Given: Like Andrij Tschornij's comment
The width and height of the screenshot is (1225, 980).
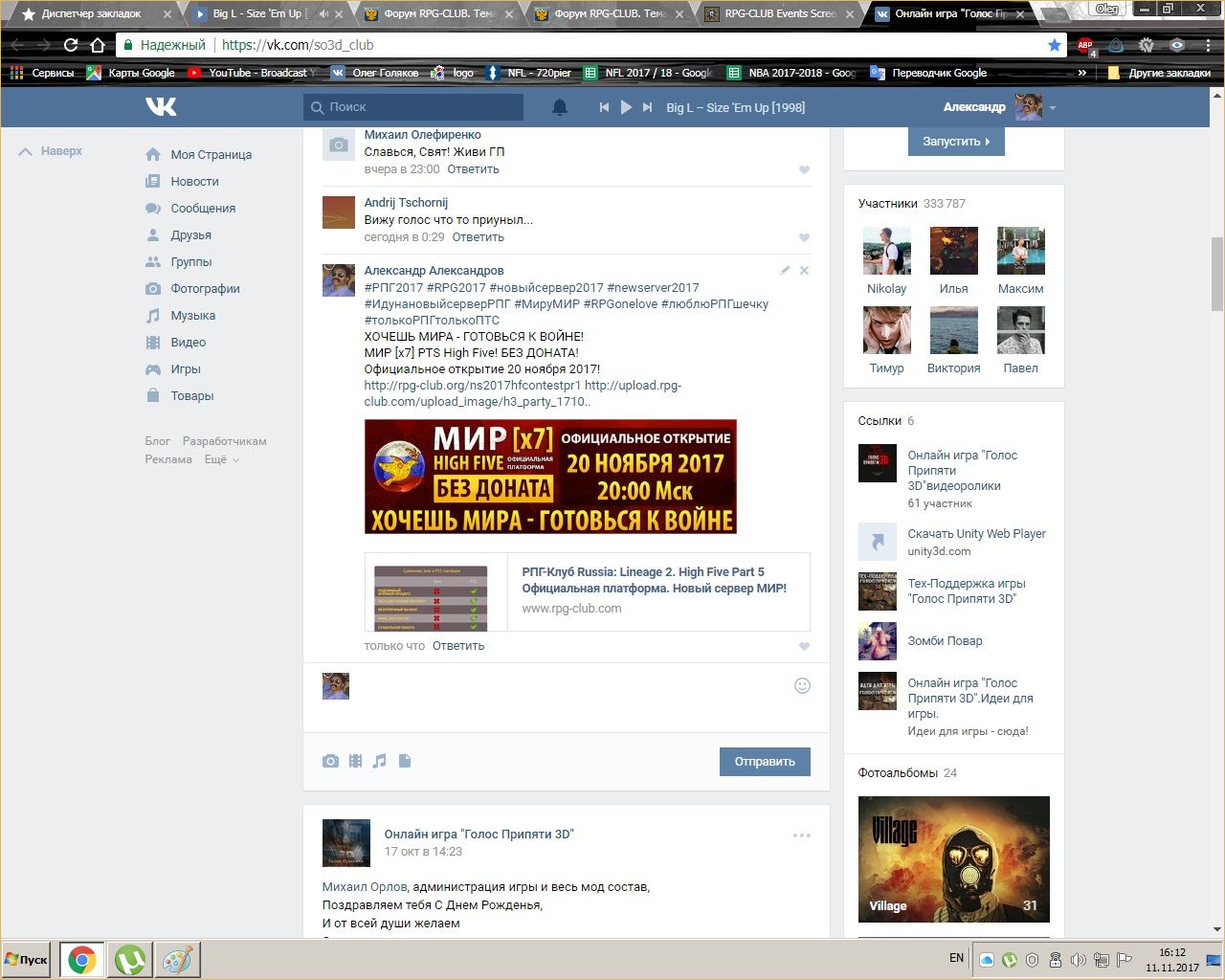Looking at the screenshot, I should (804, 237).
